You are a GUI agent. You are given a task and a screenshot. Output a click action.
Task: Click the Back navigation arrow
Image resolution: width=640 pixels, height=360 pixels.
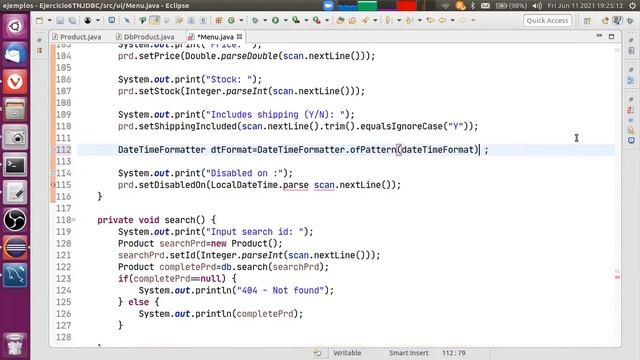(442, 20)
